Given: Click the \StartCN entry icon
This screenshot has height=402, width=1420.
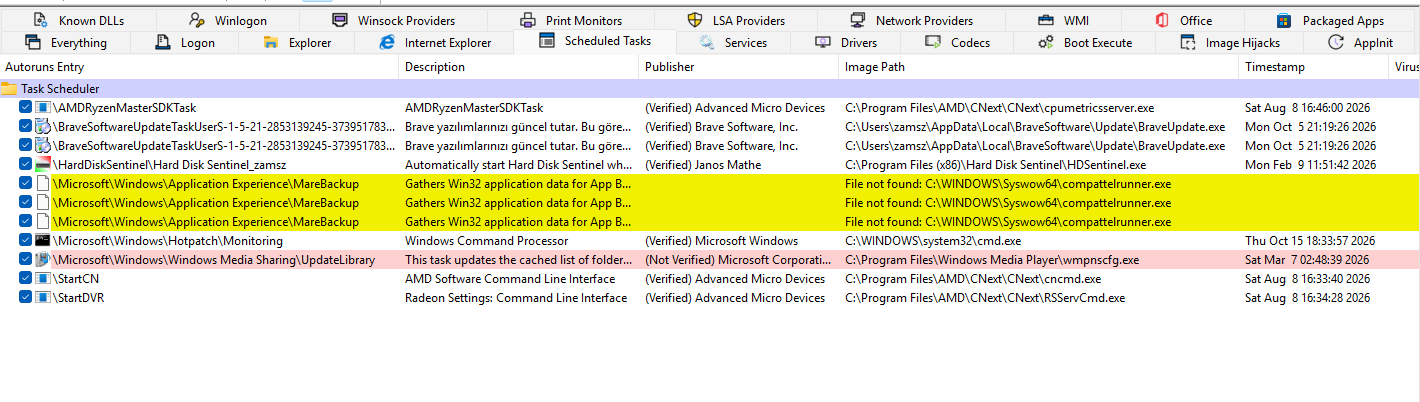Looking at the screenshot, I should (43, 279).
